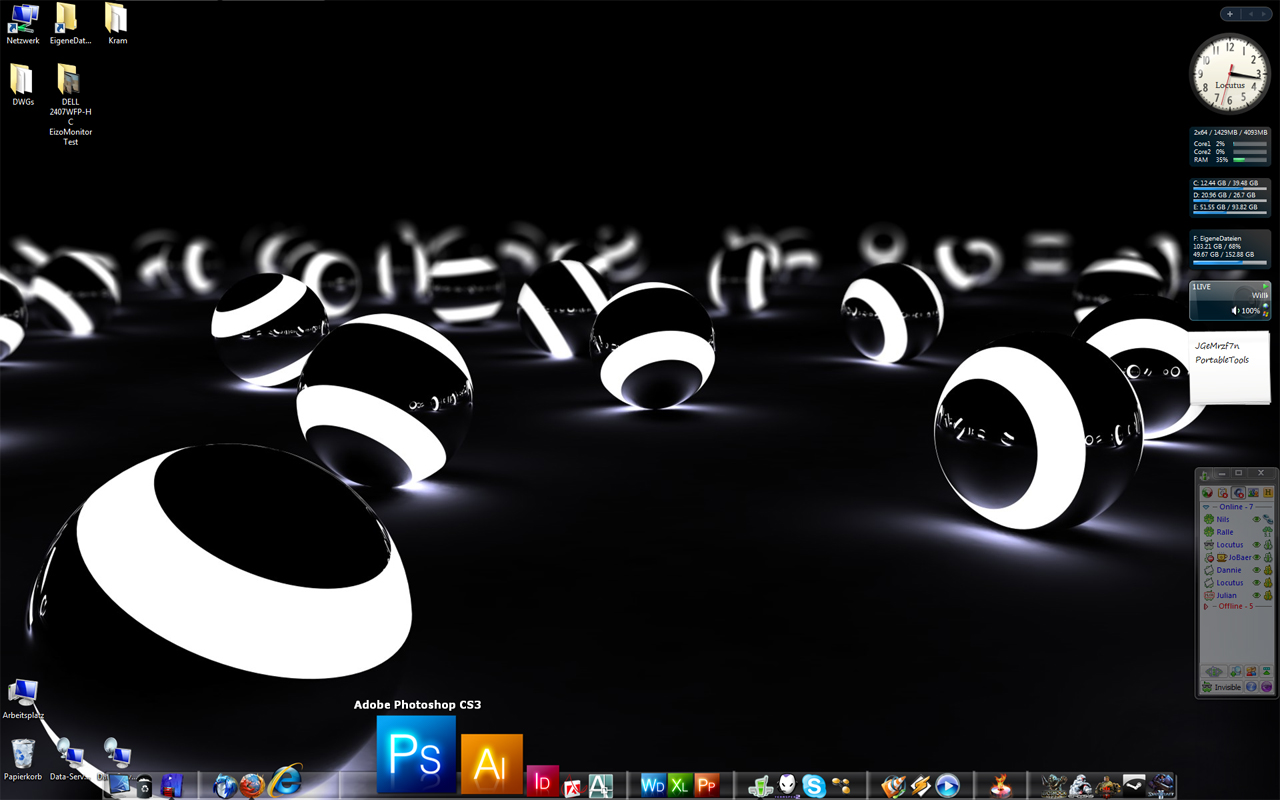Launch Adobe Photoshop CS3 from the dock

click(x=416, y=755)
